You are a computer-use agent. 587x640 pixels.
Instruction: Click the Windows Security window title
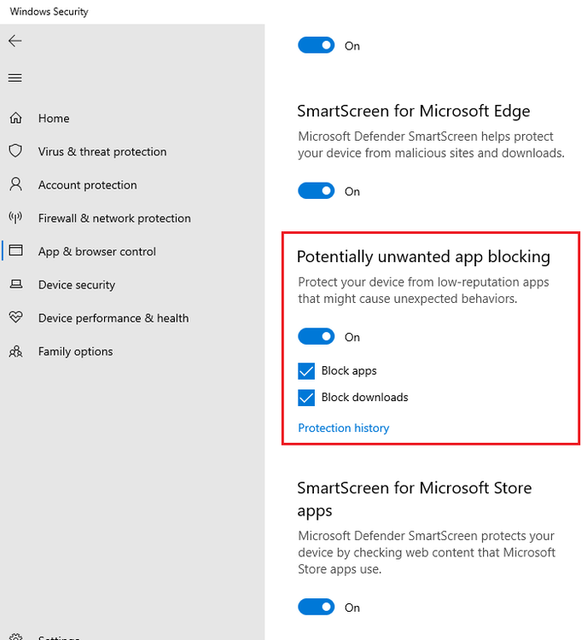point(49,11)
